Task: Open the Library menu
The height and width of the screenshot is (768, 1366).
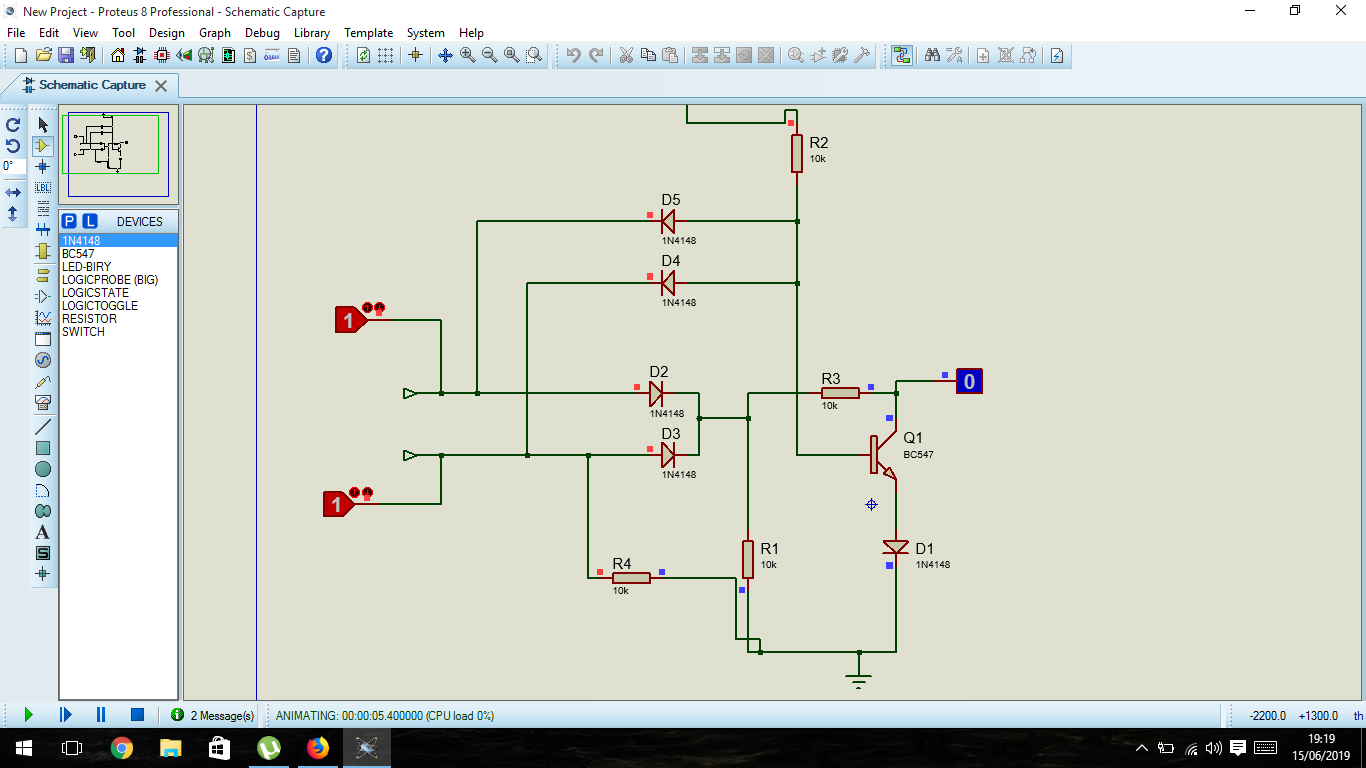Action: [312, 33]
